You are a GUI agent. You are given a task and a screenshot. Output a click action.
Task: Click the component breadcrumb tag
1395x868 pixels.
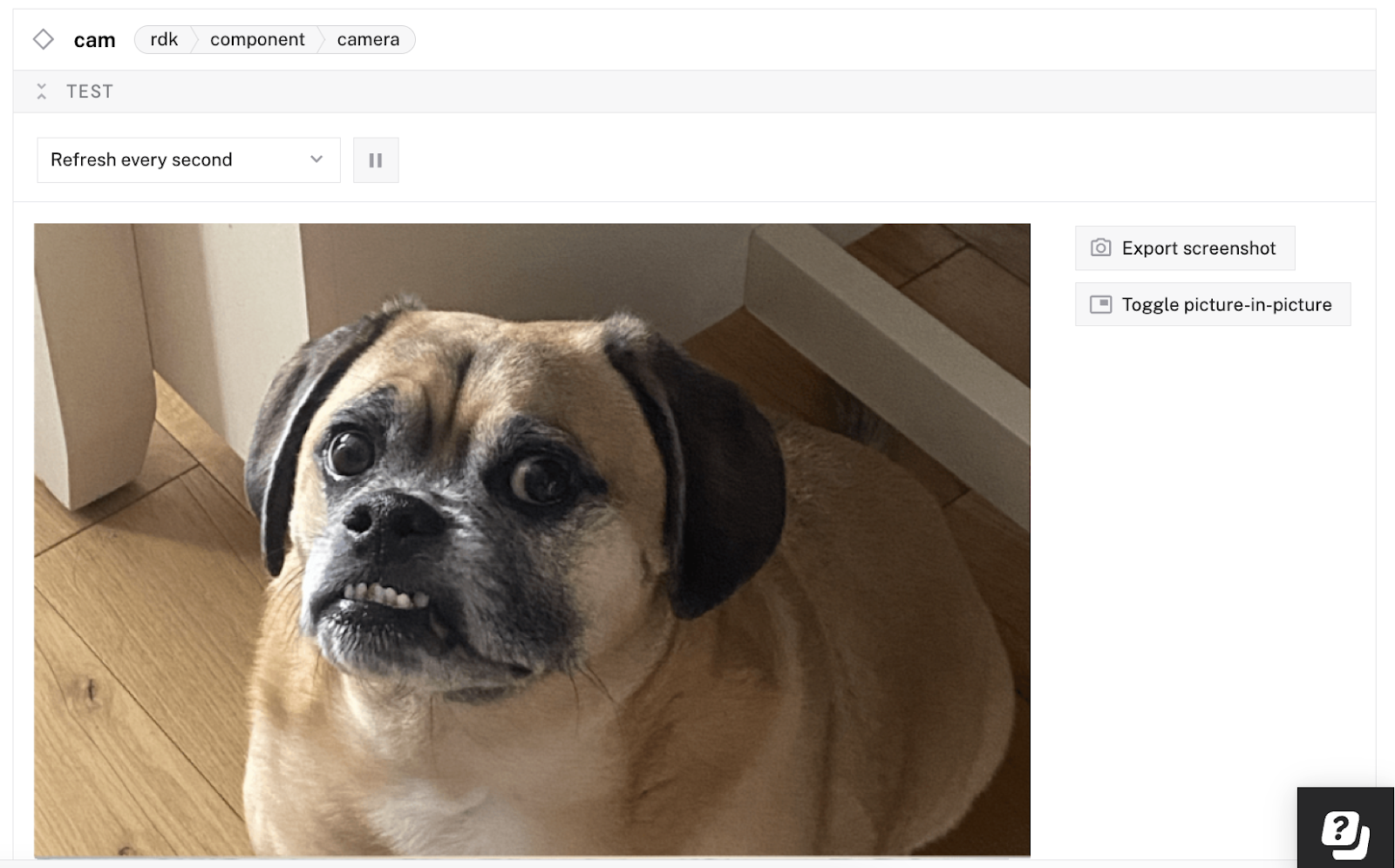click(257, 39)
